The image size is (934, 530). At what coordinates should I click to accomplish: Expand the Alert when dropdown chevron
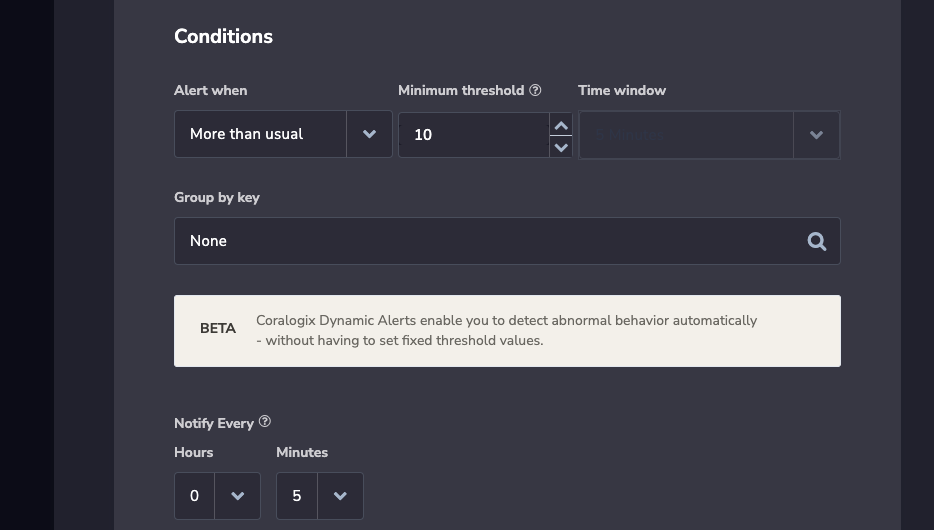369,134
